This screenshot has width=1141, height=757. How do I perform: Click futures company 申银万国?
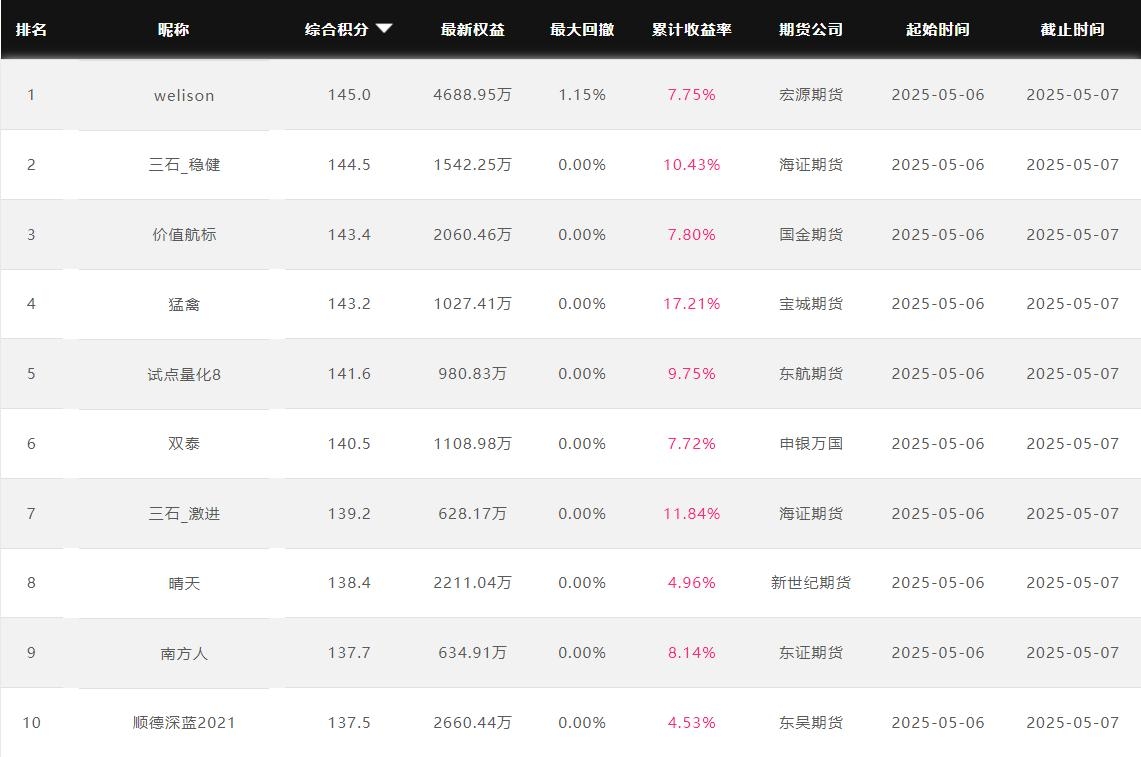point(811,443)
